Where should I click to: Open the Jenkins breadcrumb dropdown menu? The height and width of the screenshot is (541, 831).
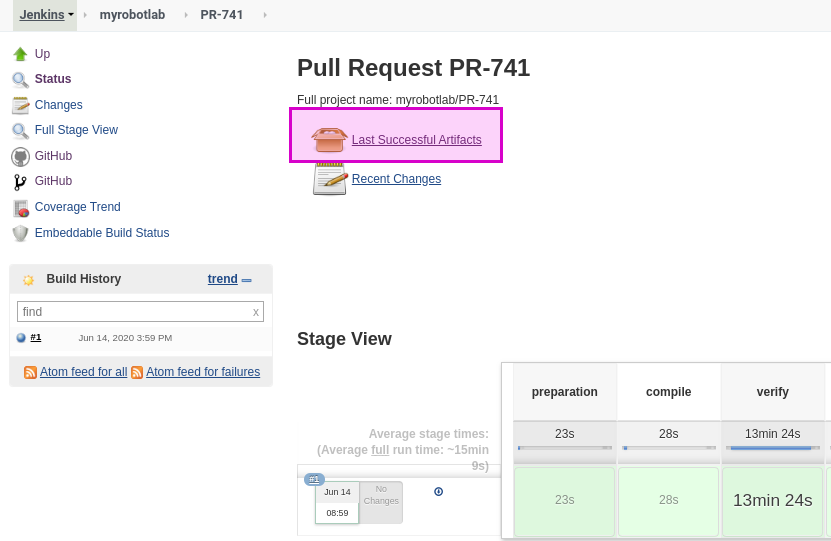(71, 15)
